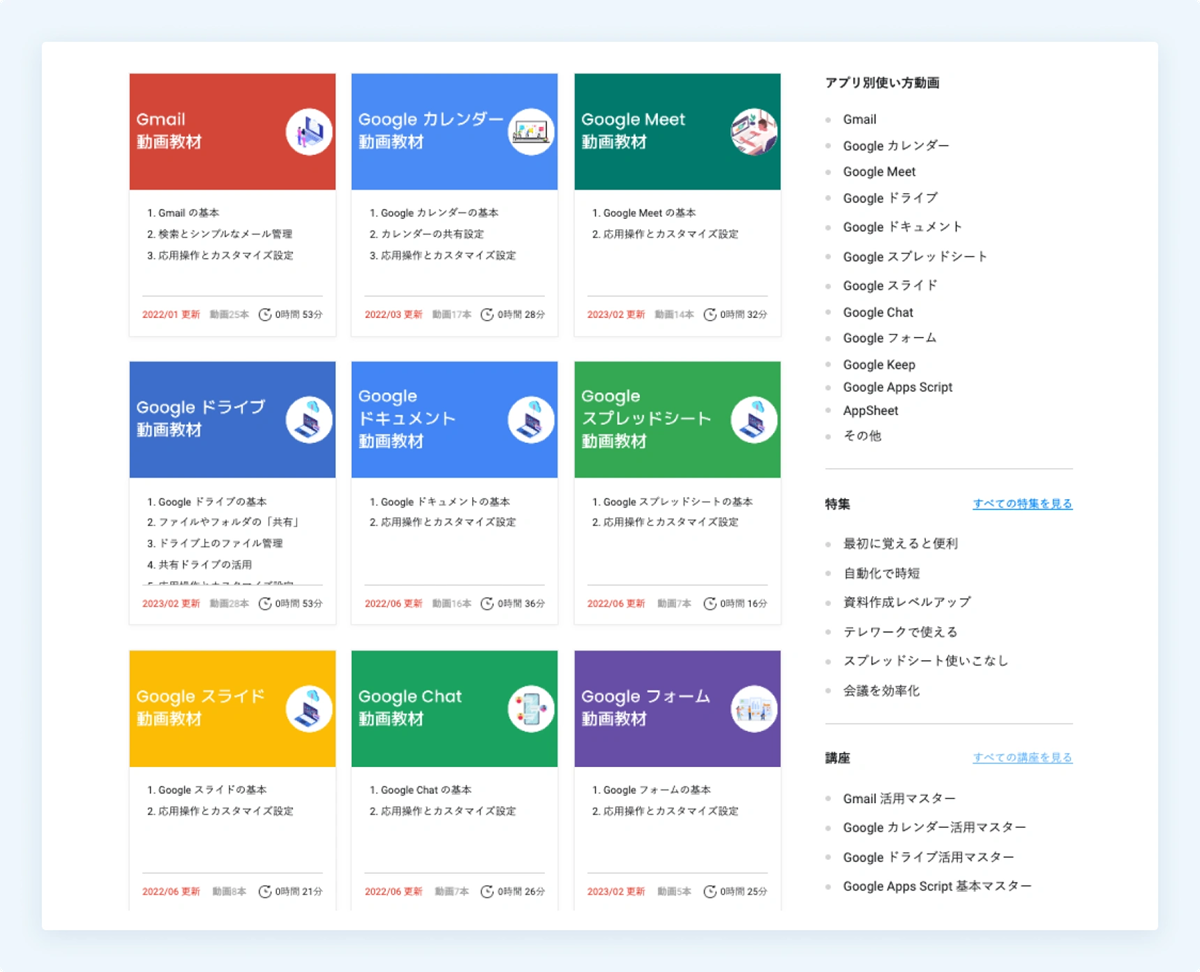Select Google Apps Script in the sidebar list
The width and height of the screenshot is (1200, 972).
coord(899,387)
